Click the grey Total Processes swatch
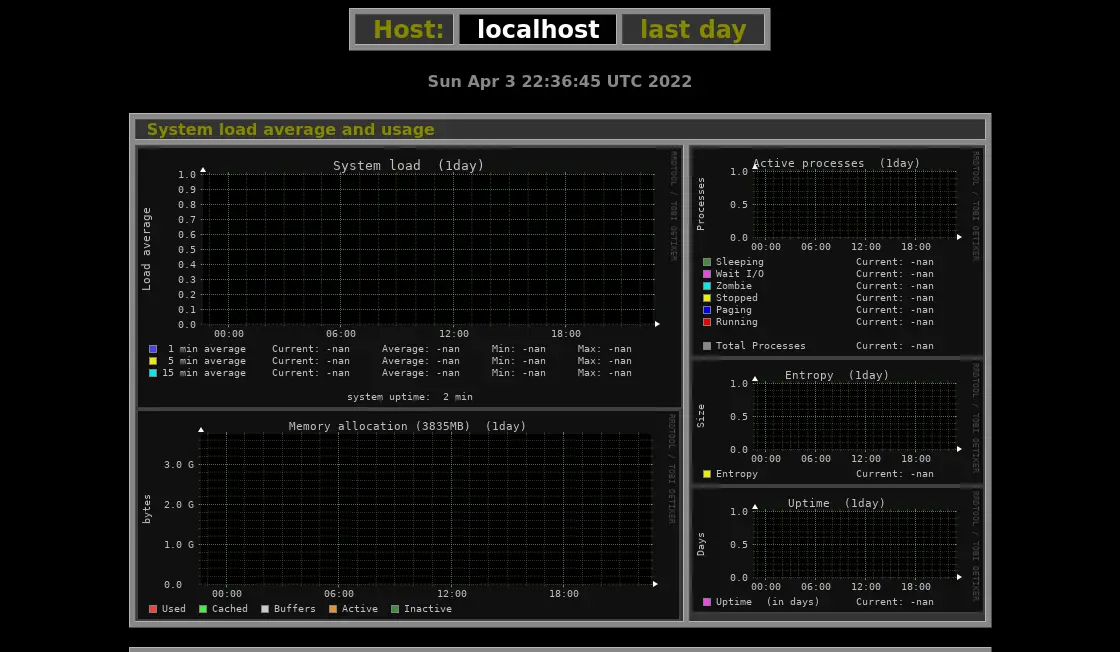The width and height of the screenshot is (1120, 652). click(707, 346)
